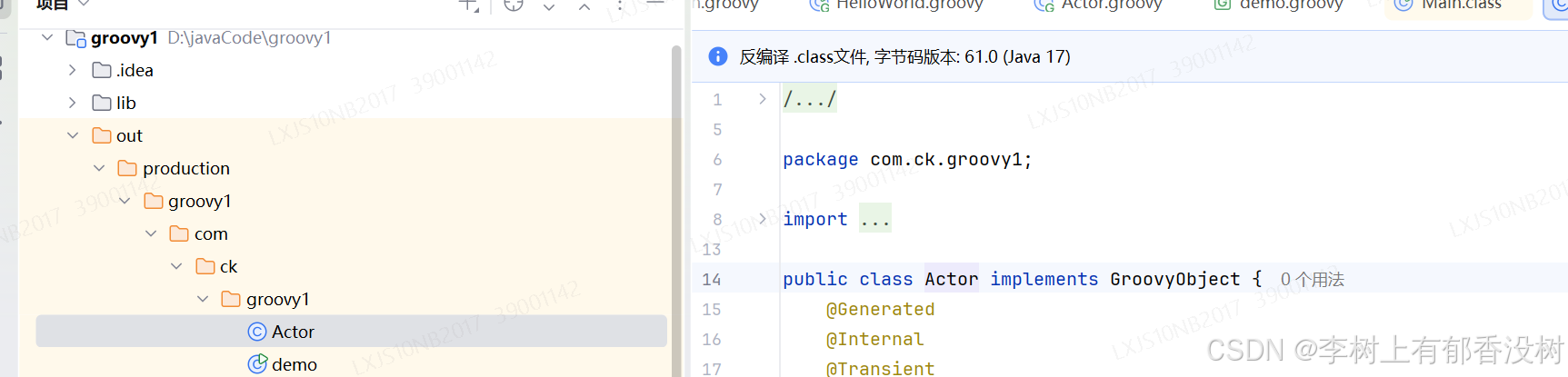Image resolution: width=1568 pixels, height=377 pixels.
Task: Collapse the groovy1 project root node
Action: 47,37
